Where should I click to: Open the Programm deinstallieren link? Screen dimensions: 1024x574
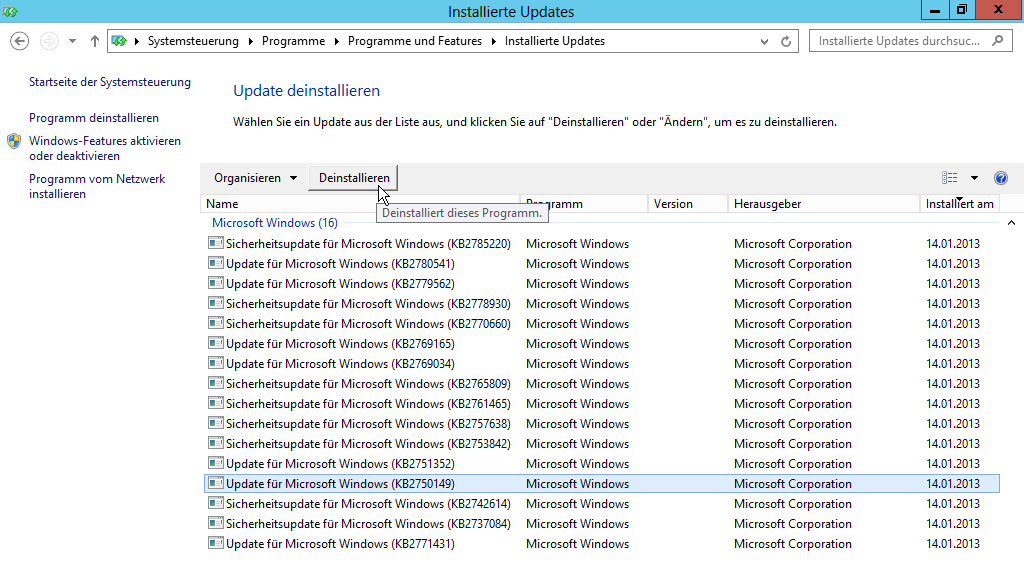[94, 118]
